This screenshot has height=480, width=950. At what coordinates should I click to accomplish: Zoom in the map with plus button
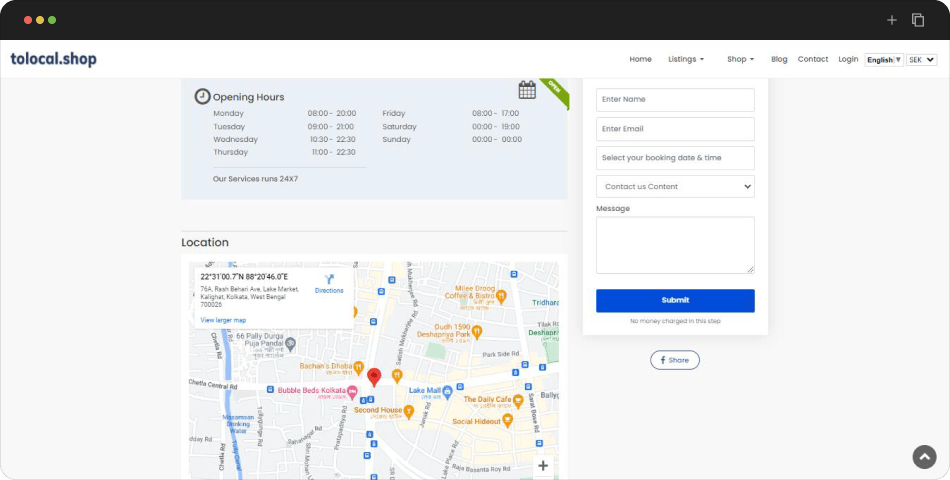click(543, 465)
